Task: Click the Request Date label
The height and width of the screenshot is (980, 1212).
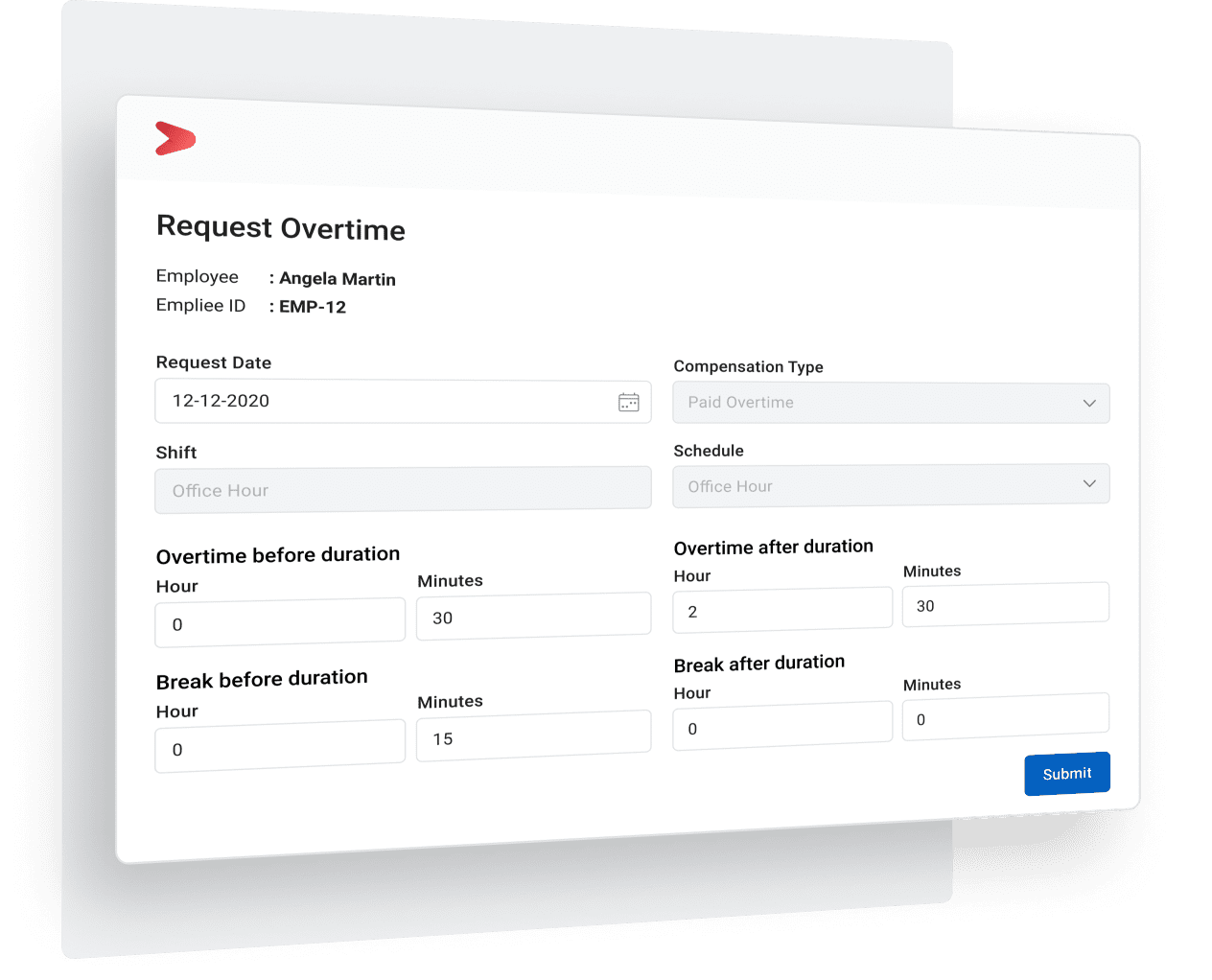Action: pos(214,362)
